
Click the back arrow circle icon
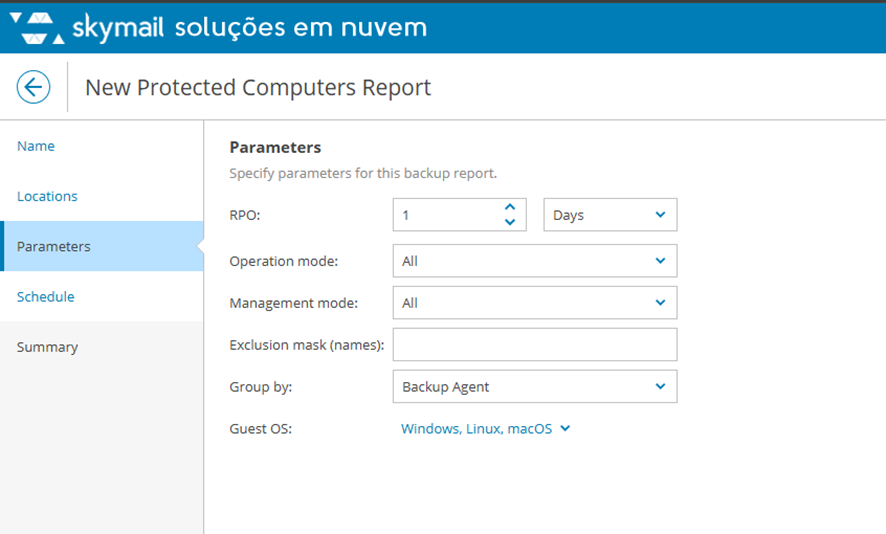point(33,87)
